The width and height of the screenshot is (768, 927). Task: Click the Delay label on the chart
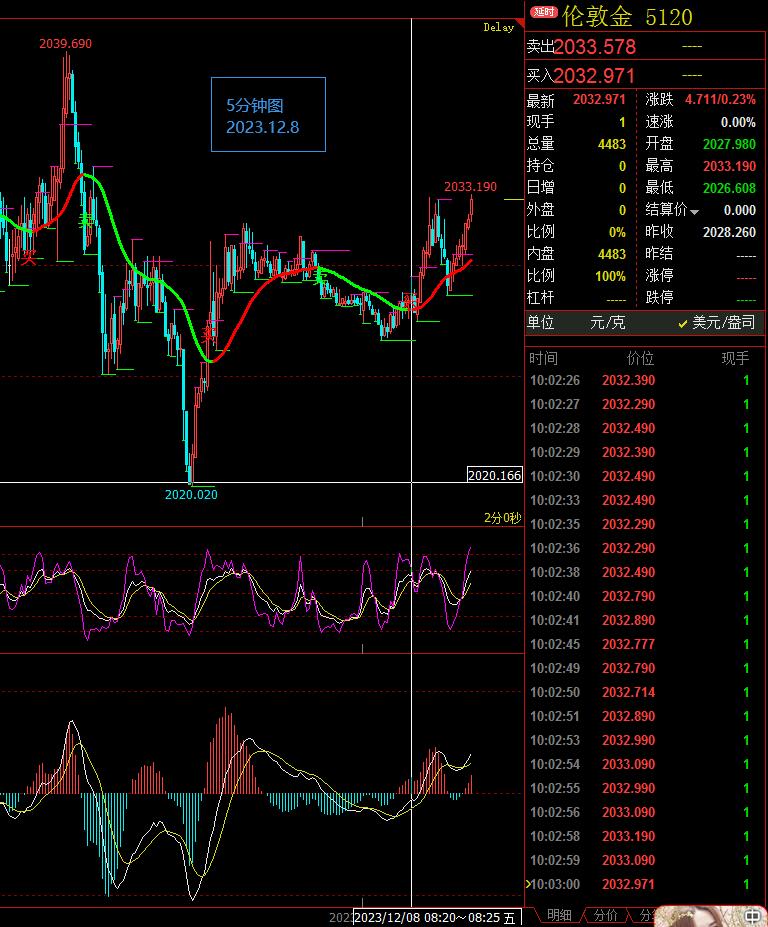(498, 27)
